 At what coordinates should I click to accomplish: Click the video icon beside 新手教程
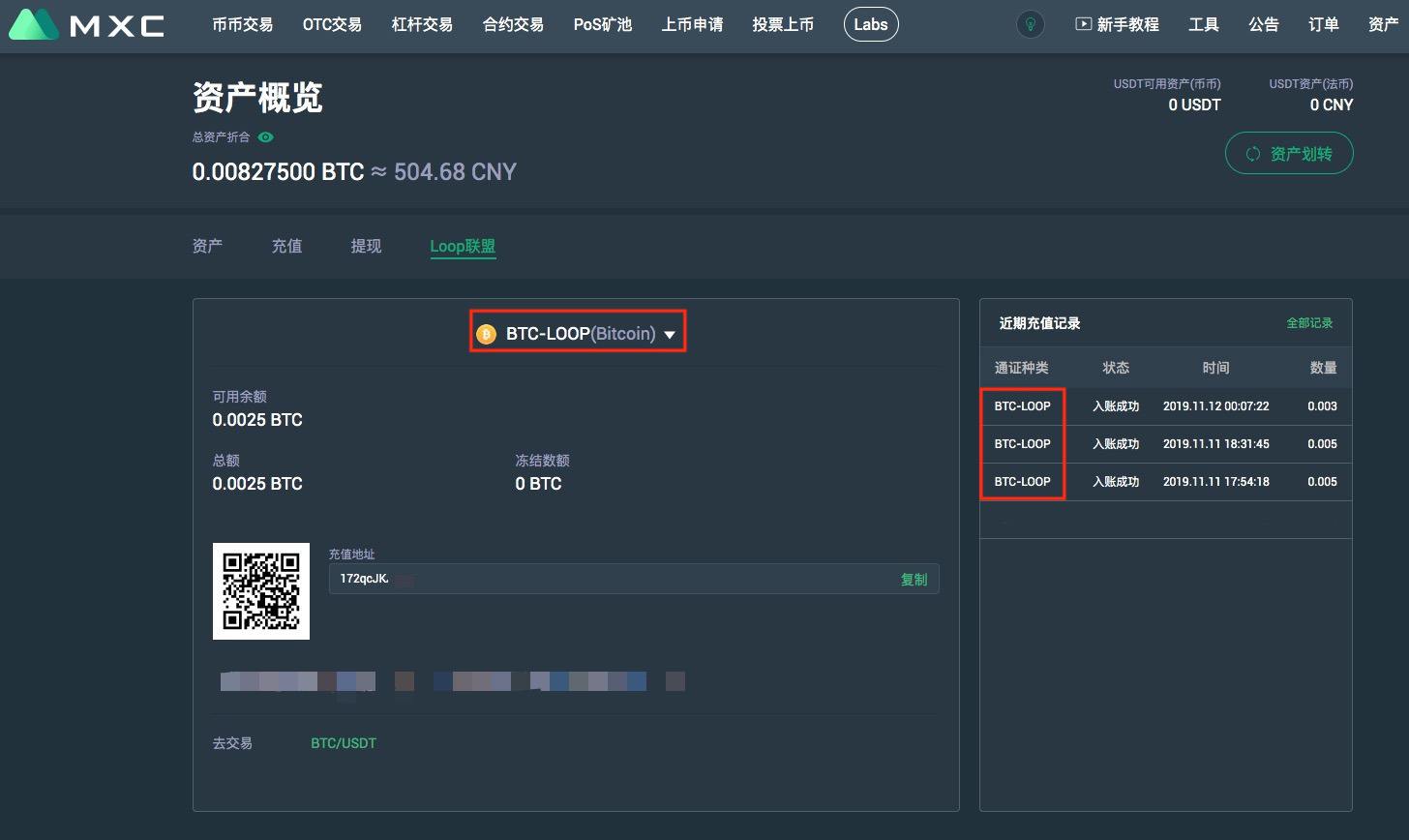click(x=1083, y=23)
